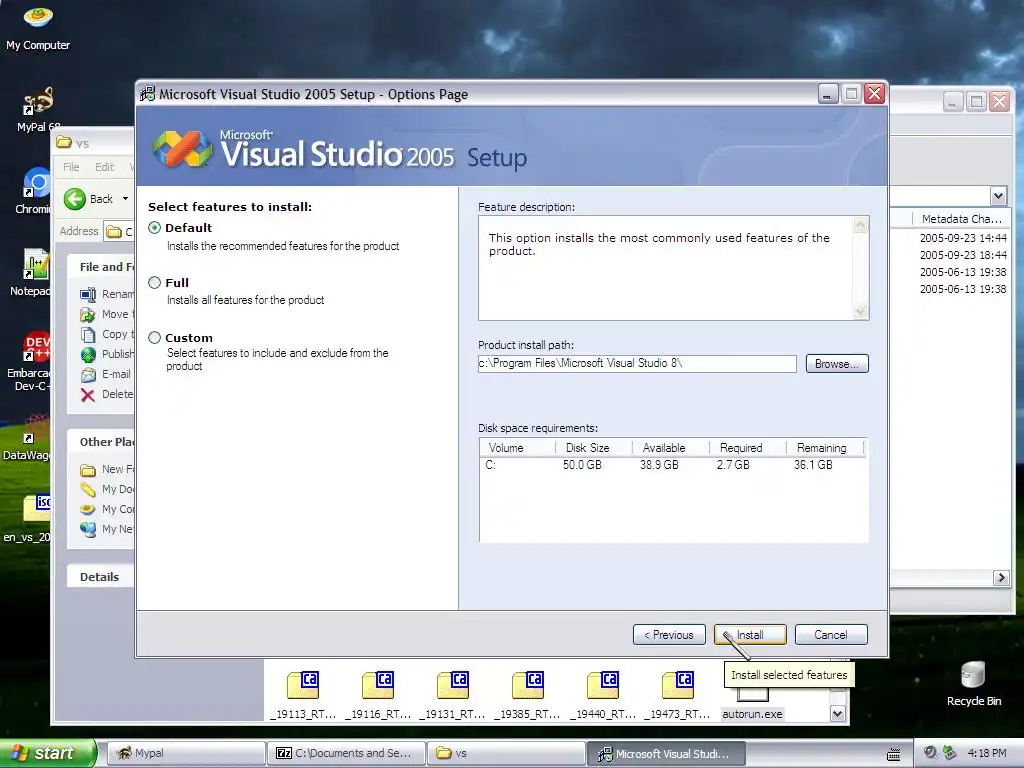Open the Edit menu in vs window
This screenshot has width=1024, height=768.
[x=104, y=167]
